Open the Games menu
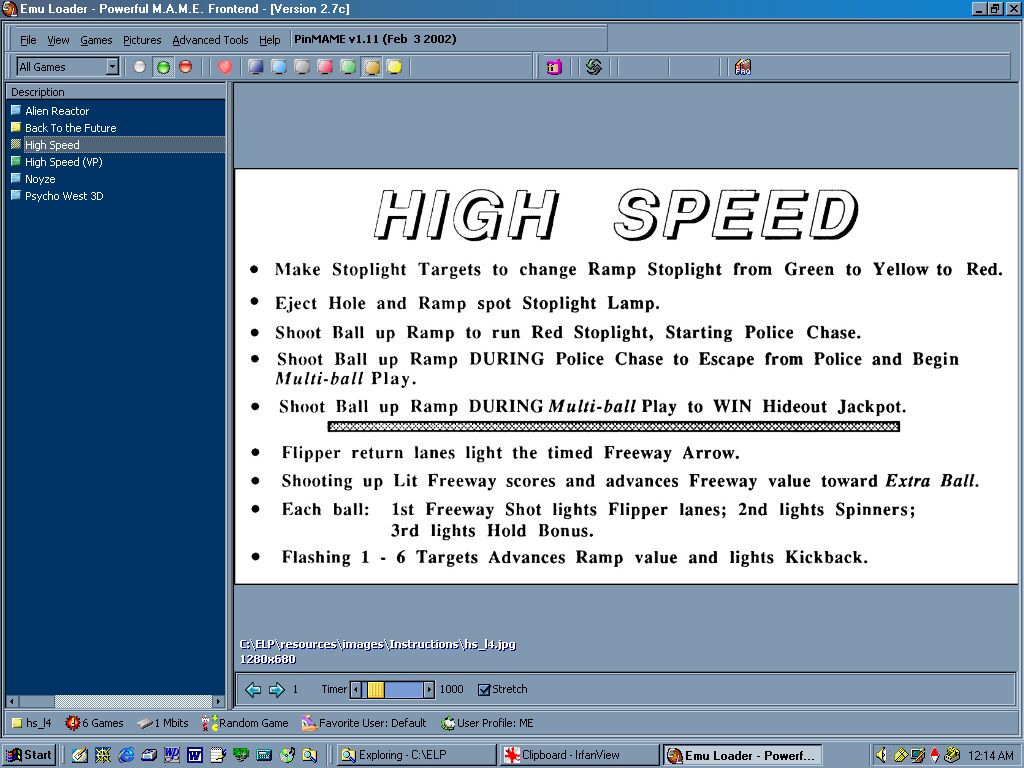Screen dimensions: 1024x768 tap(96, 40)
